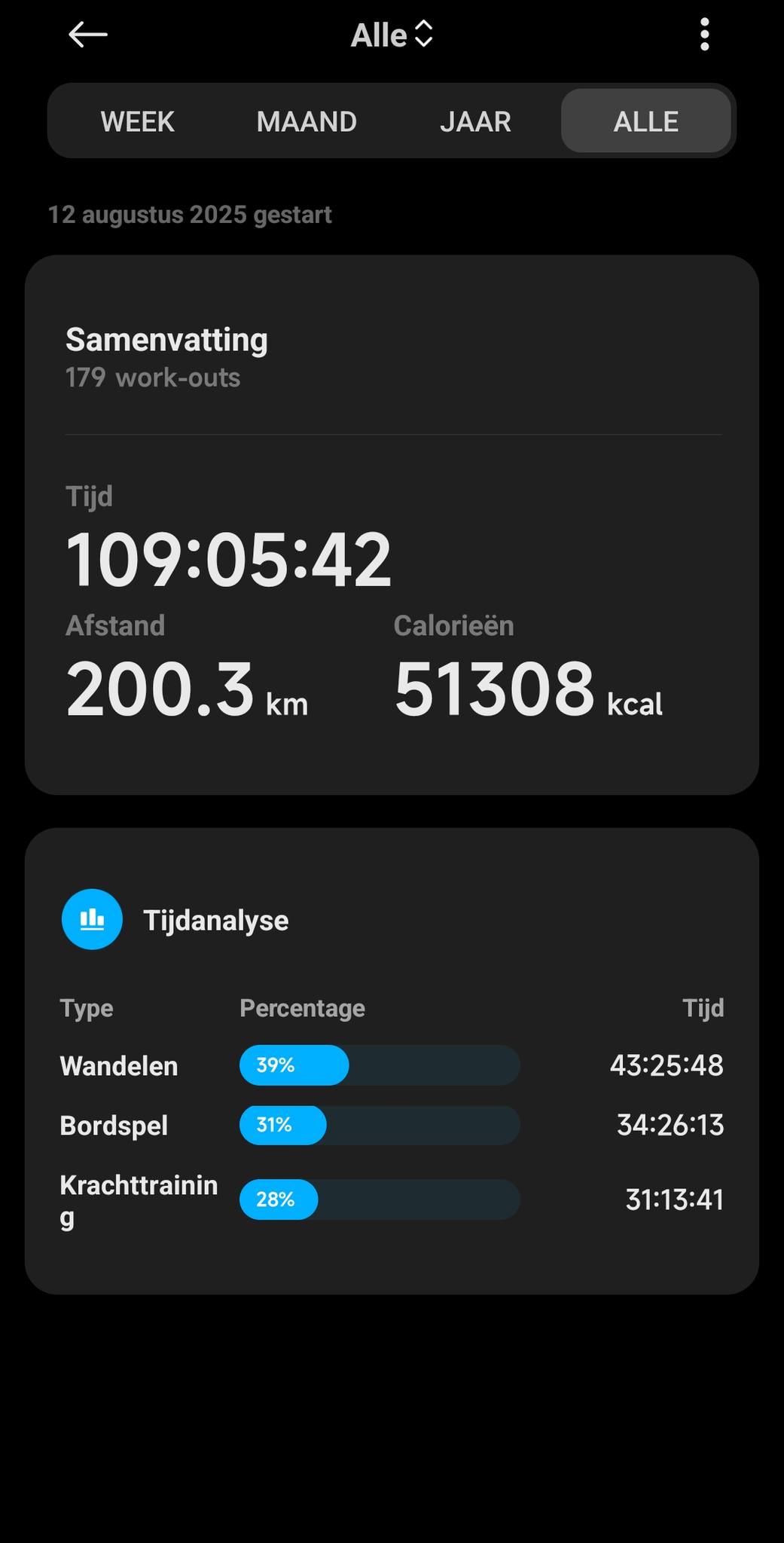Open the Alle workout type dropdown
This screenshot has width=784, height=1543.
click(392, 35)
